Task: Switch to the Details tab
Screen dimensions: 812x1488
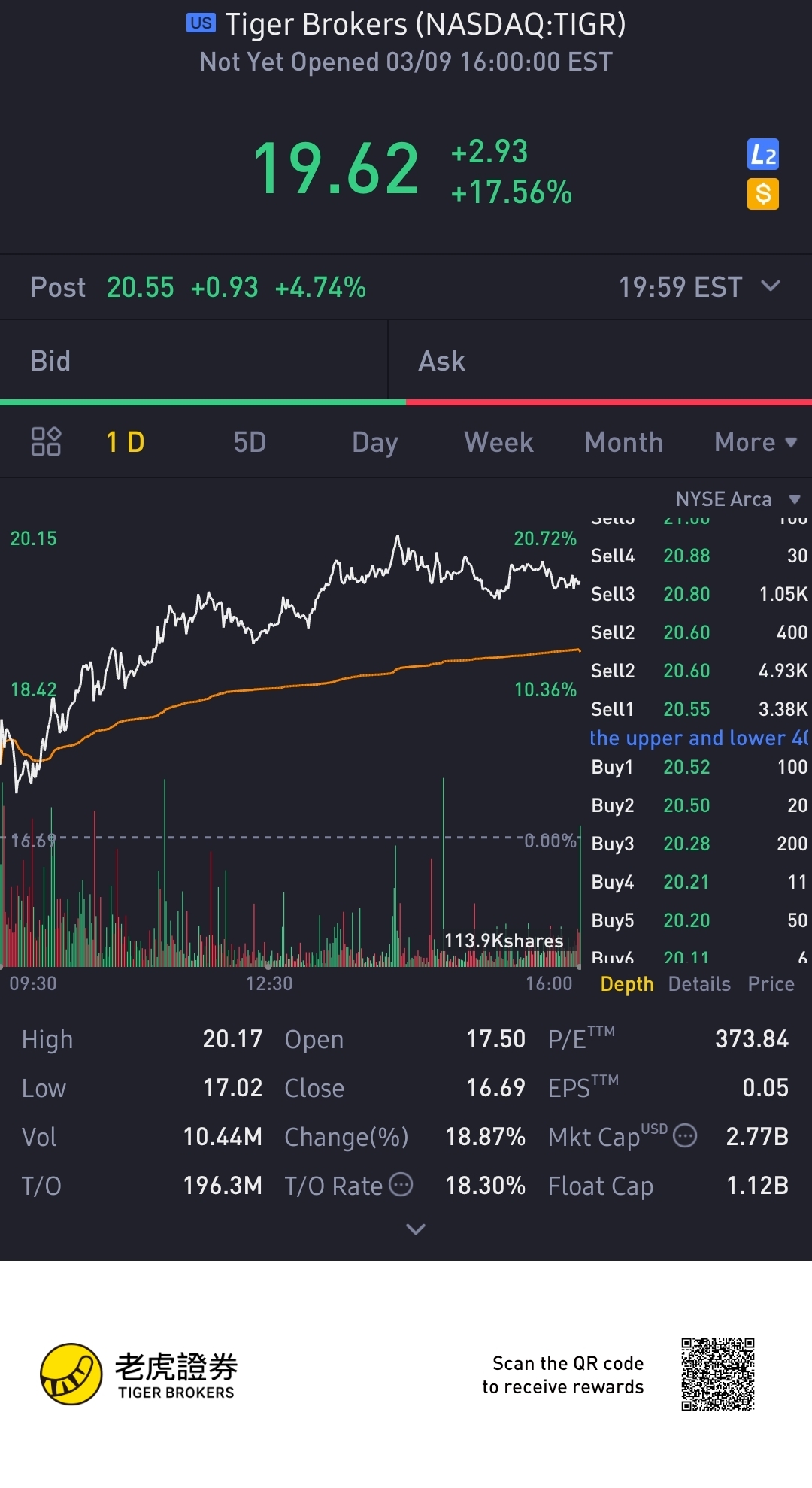Action: coord(699,984)
